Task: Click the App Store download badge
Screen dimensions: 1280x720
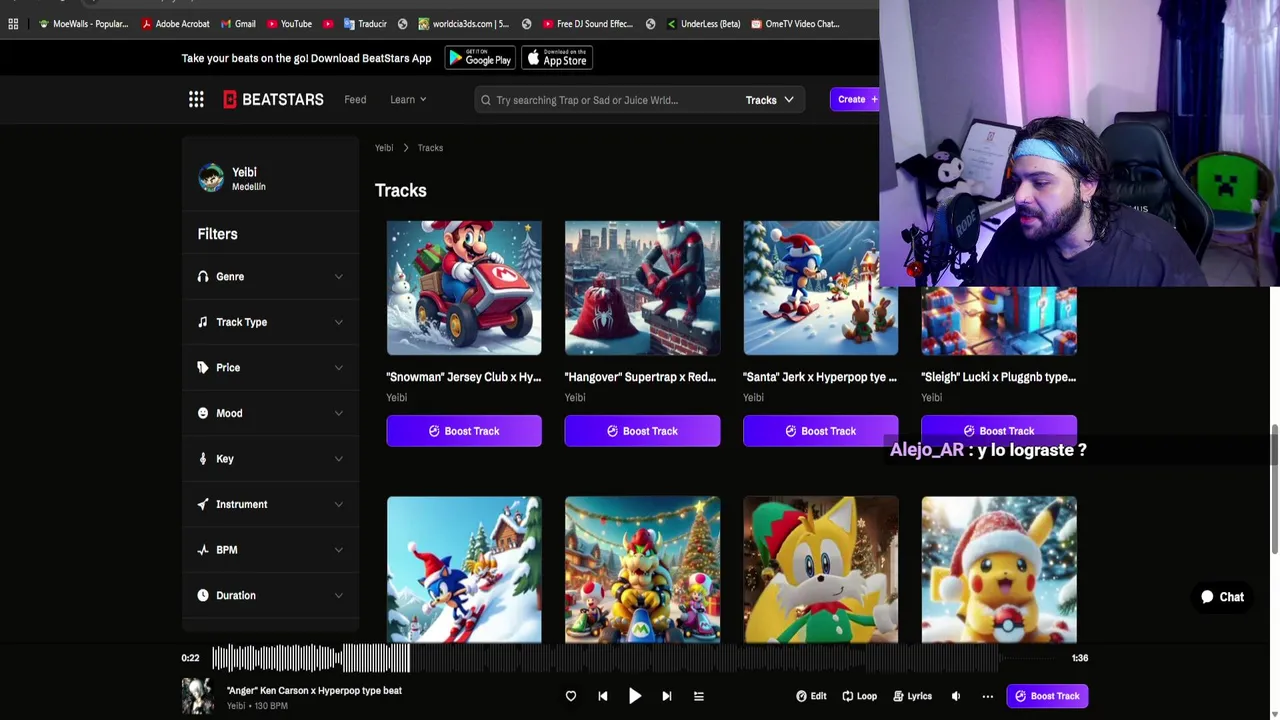Action: point(558,58)
